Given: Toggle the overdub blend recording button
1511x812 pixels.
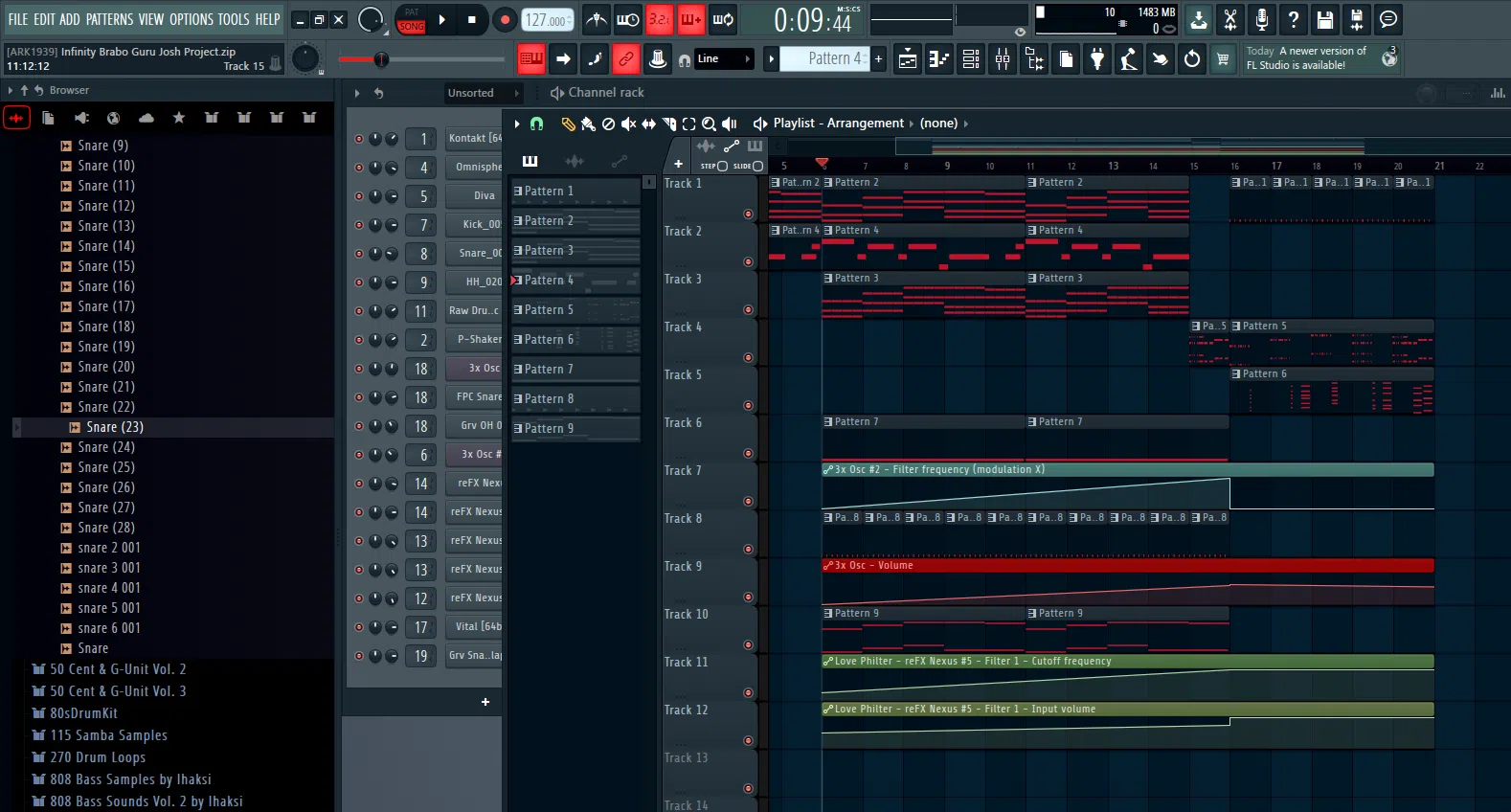Looking at the screenshot, I should [690, 19].
